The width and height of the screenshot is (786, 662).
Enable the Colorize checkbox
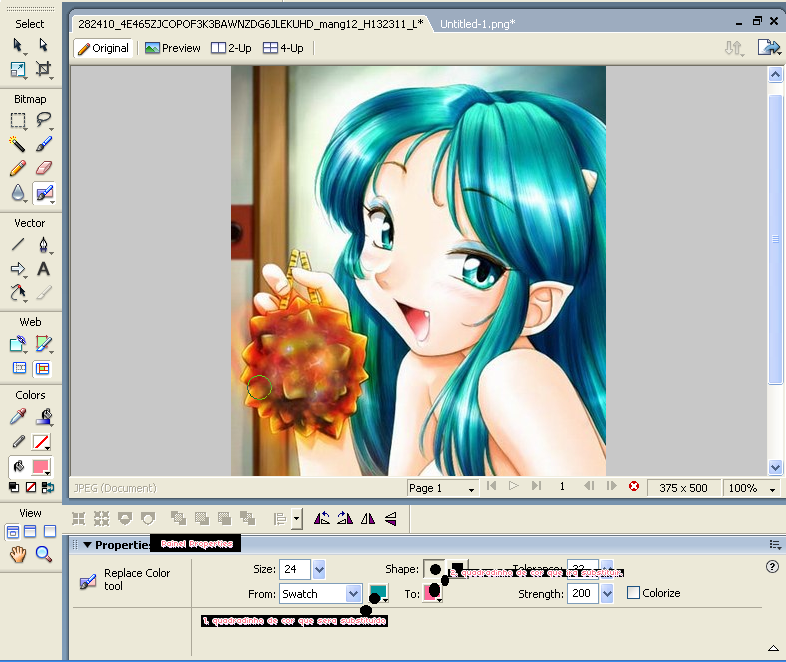click(x=634, y=593)
